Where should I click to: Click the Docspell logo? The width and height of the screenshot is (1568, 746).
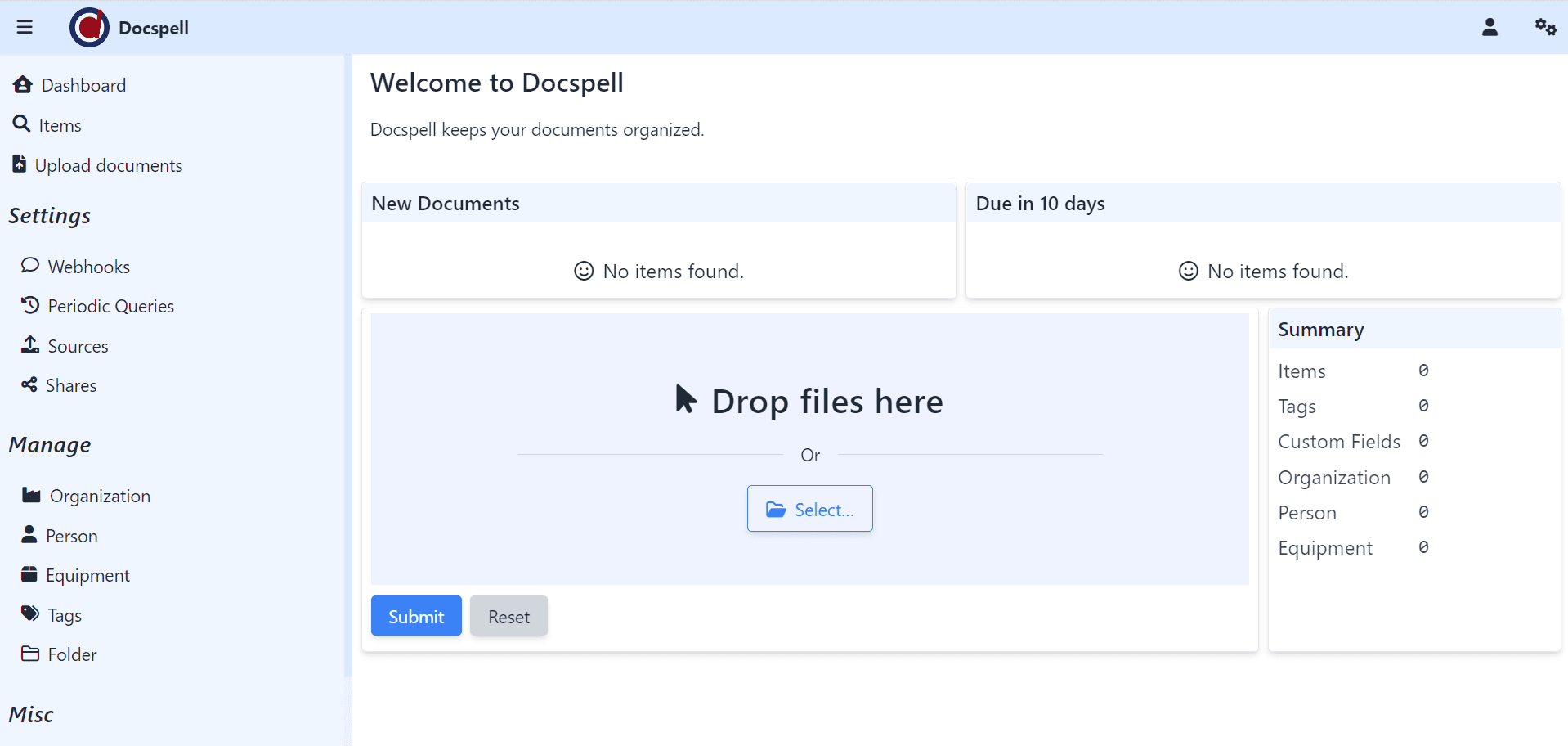point(89,27)
